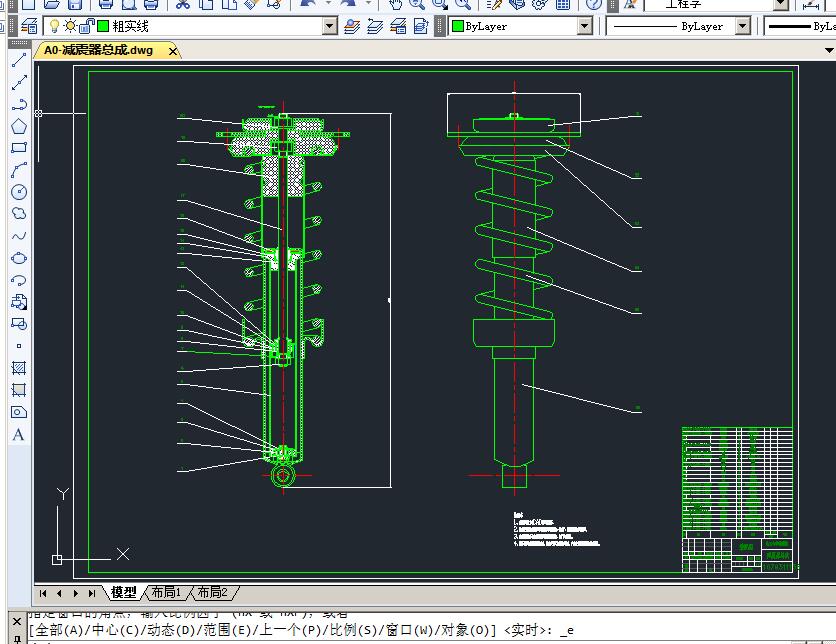Select the Rectangle tool
Image resolution: width=836 pixels, height=644 pixels.
[18, 148]
